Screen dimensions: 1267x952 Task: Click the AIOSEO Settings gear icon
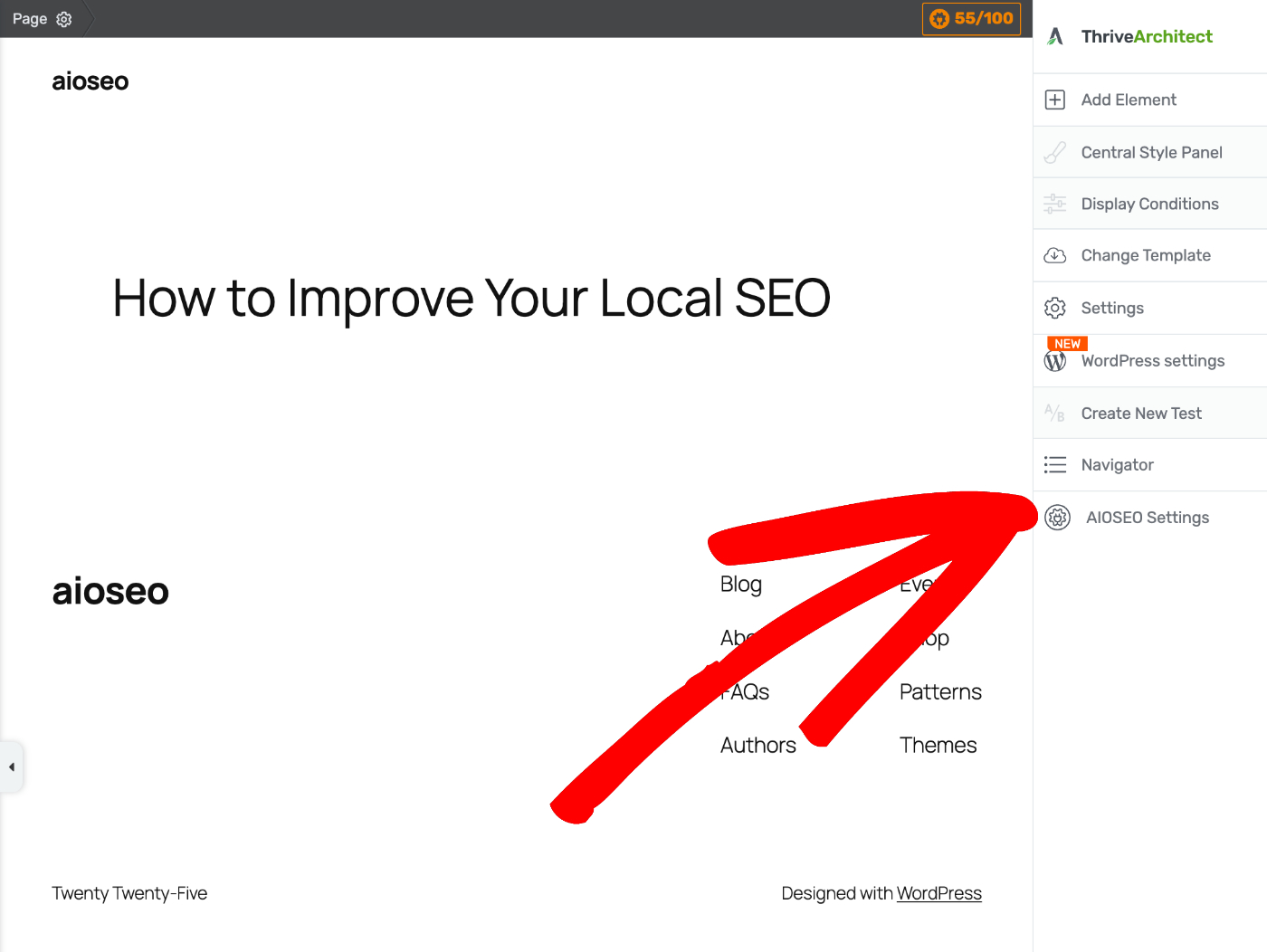(1057, 517)
